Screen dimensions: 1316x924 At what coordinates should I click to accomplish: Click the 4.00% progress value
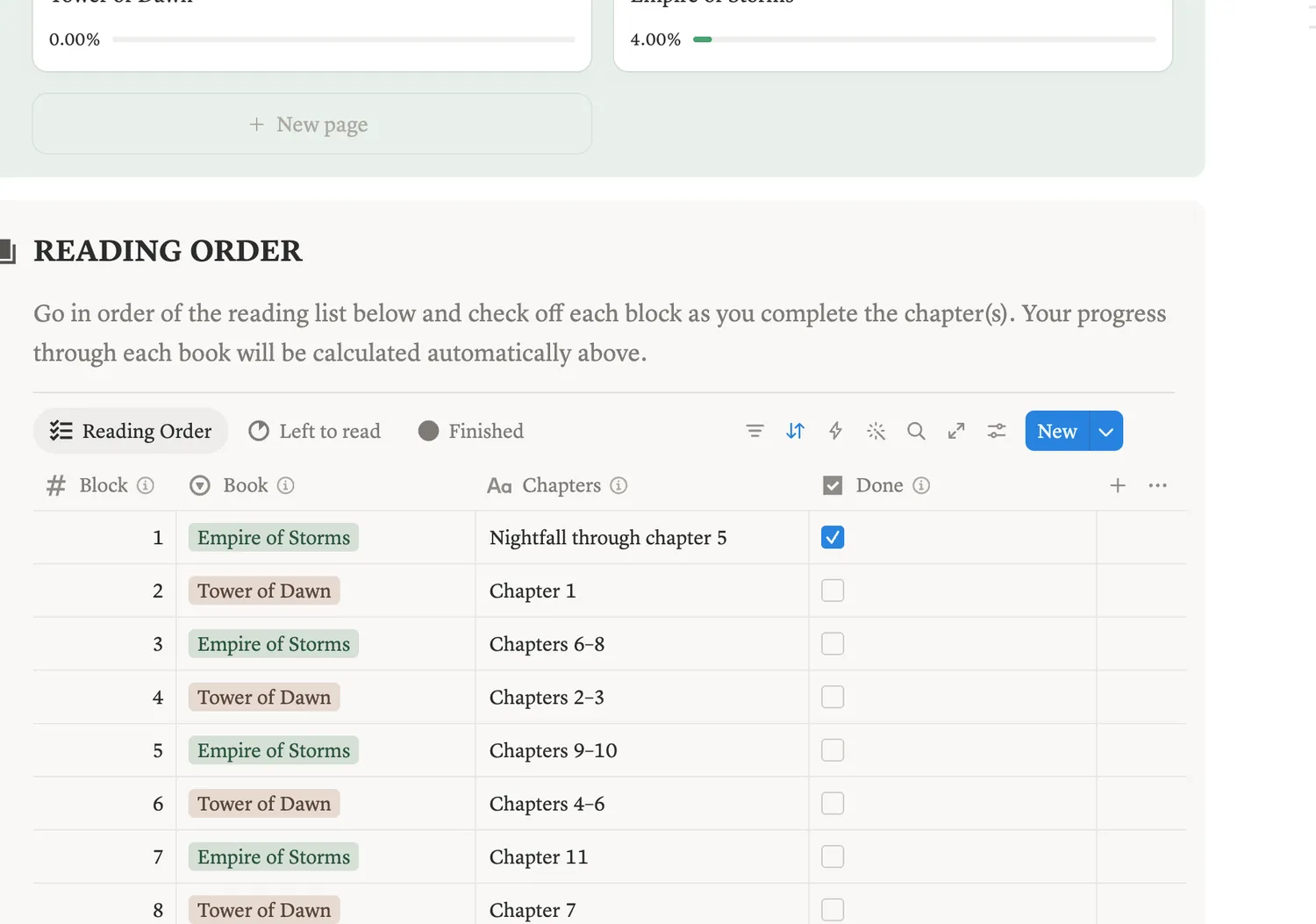coord(655,39)
